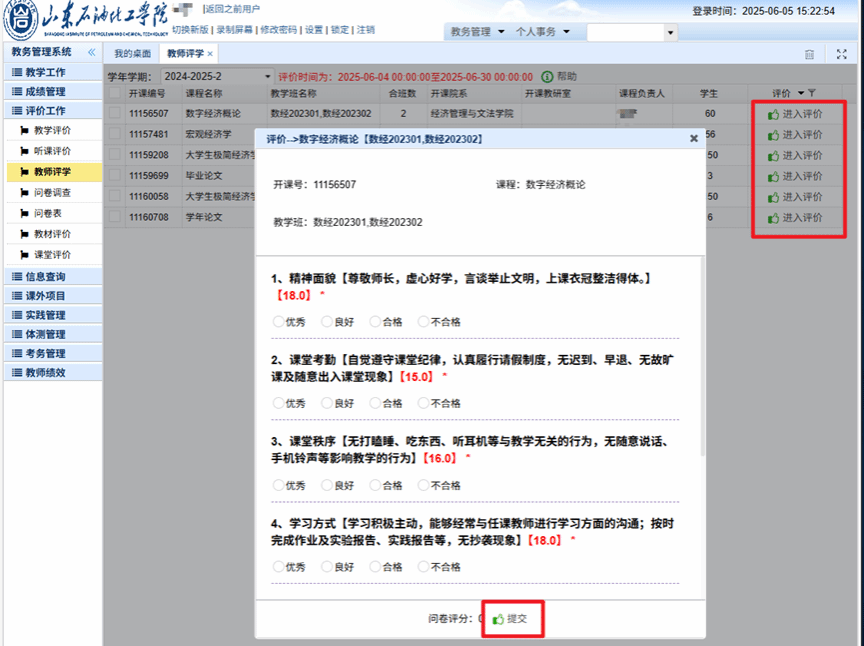The image size is (864, 646).
Task: Click the 注销 logout link
Action: tap(365, 30)
